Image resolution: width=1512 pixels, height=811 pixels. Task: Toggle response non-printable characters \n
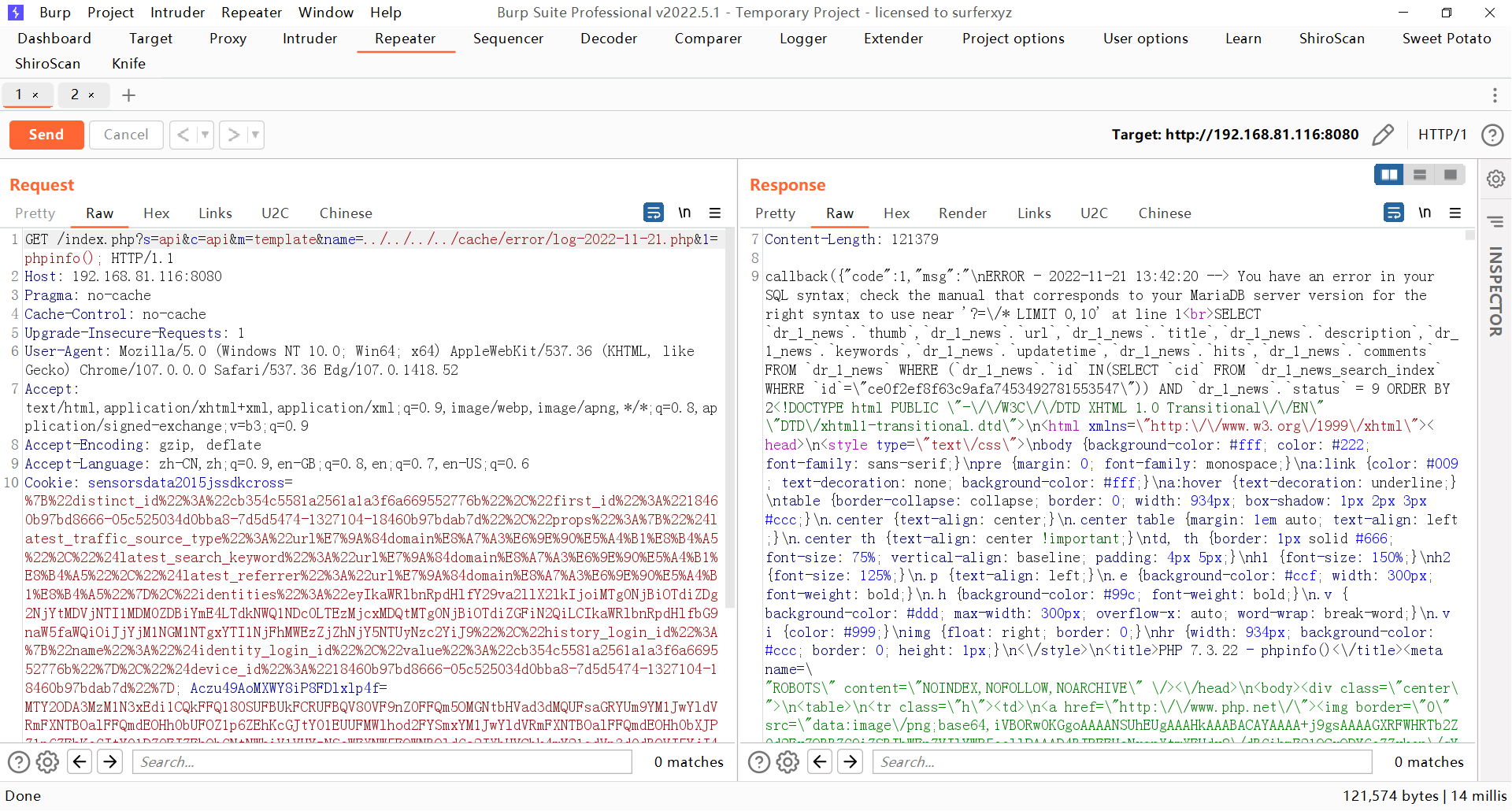pyautogui.click(x=1425, y=213)
